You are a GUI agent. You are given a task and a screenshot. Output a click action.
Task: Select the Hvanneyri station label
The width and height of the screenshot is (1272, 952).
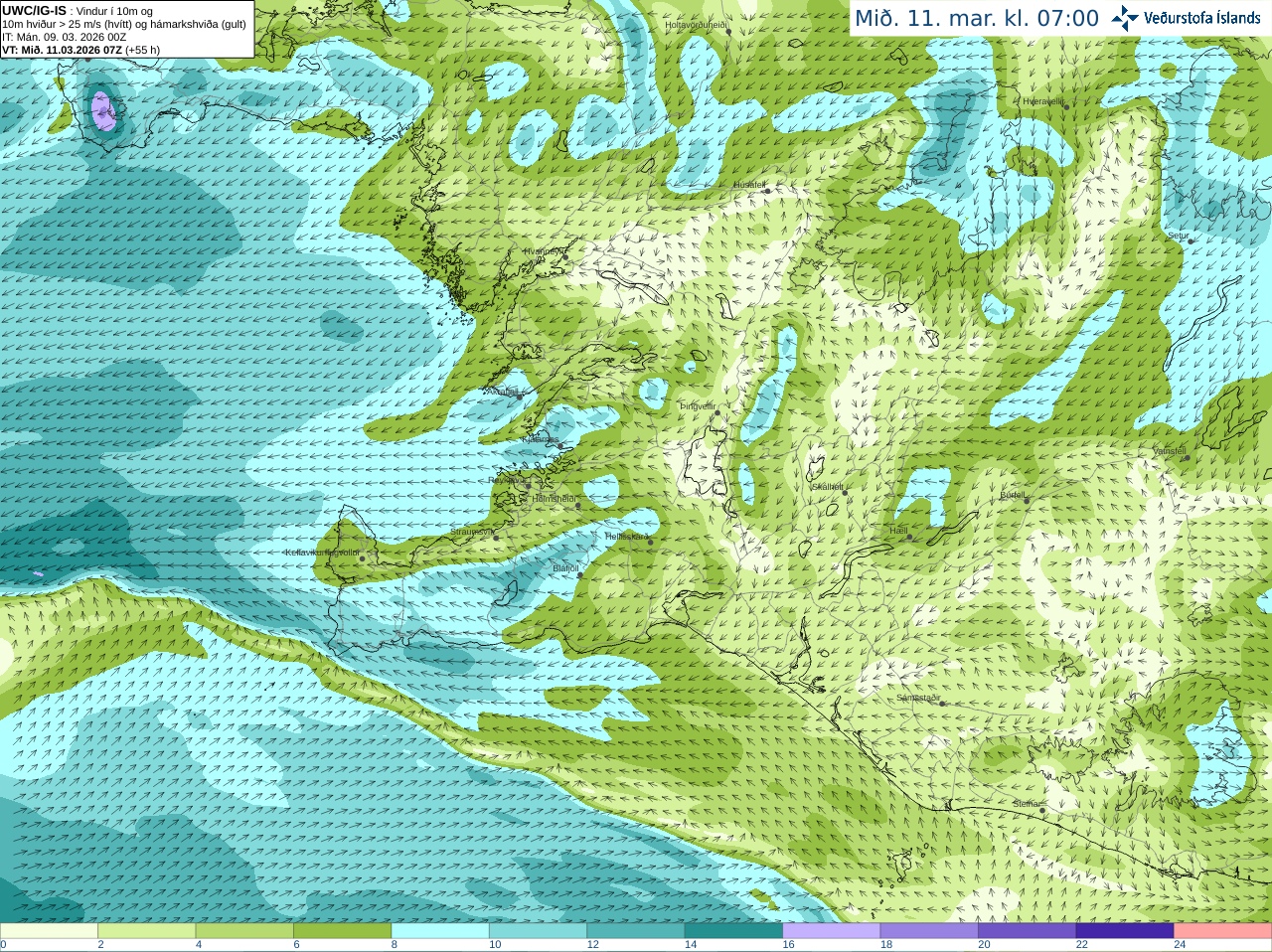[x=545, y=251]
